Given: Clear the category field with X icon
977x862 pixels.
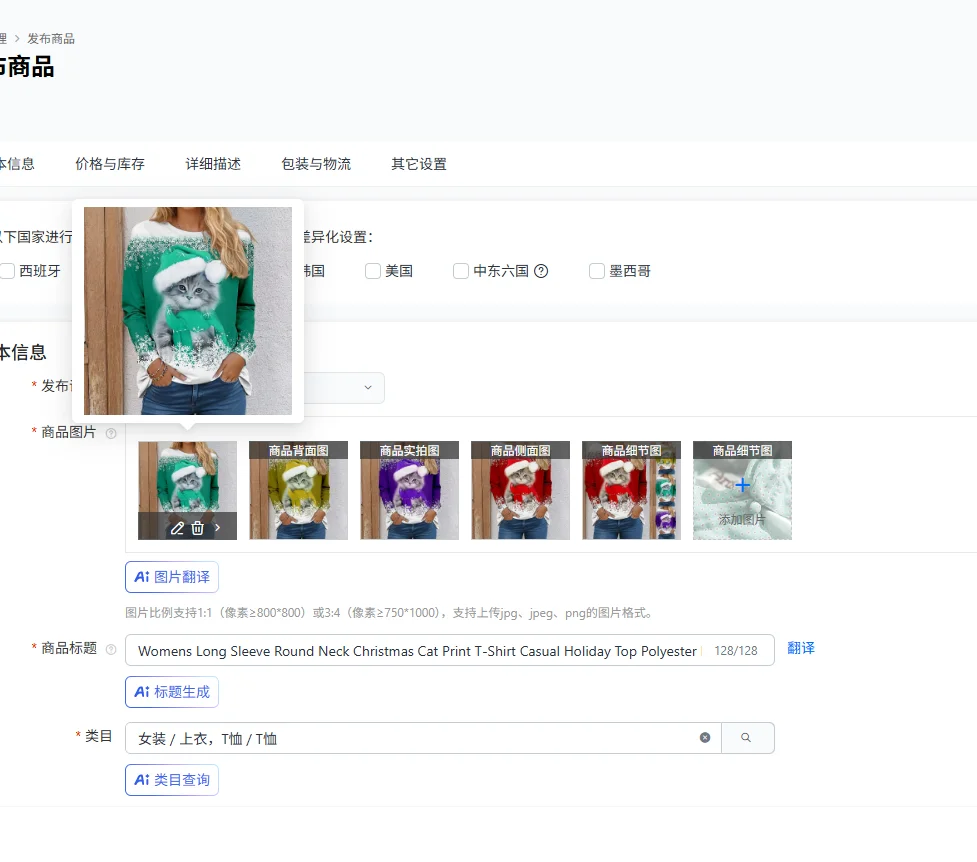Looking at the screenshot, I should [705, 738].
